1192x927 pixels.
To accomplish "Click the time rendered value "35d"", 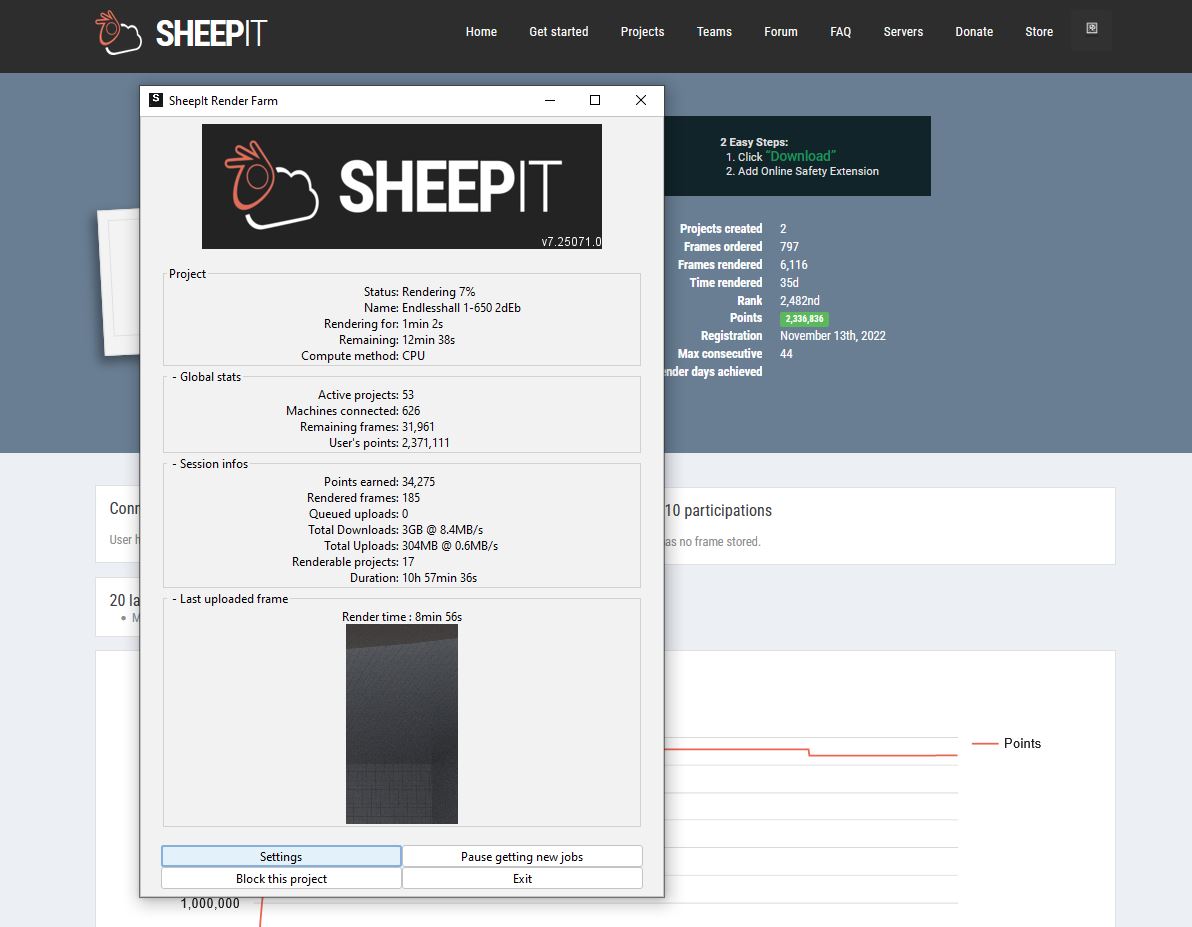I will coord(789,283).
